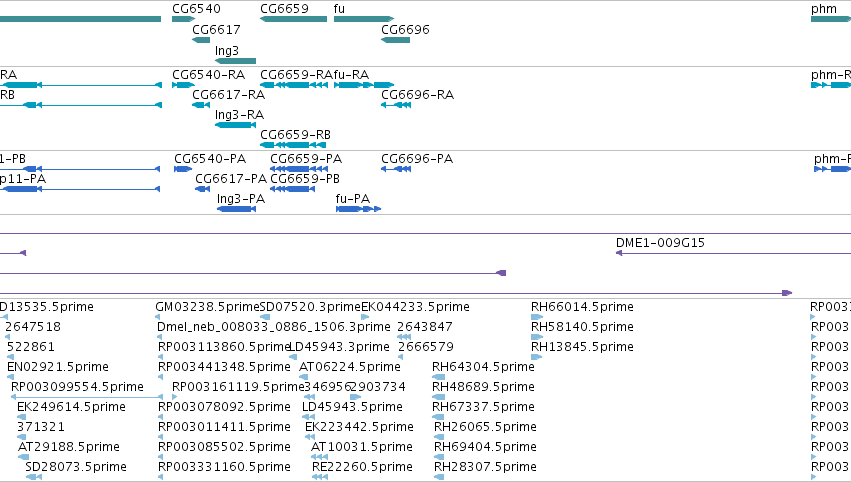
Task: Click the RH28307.5prime EST
Action: 439,477
